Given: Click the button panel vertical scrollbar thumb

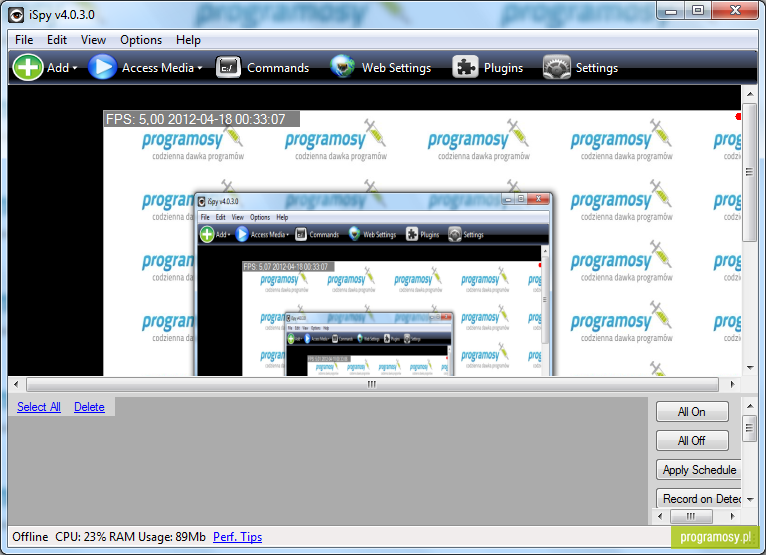Looking at the screenshot, I should click(749, 428).
